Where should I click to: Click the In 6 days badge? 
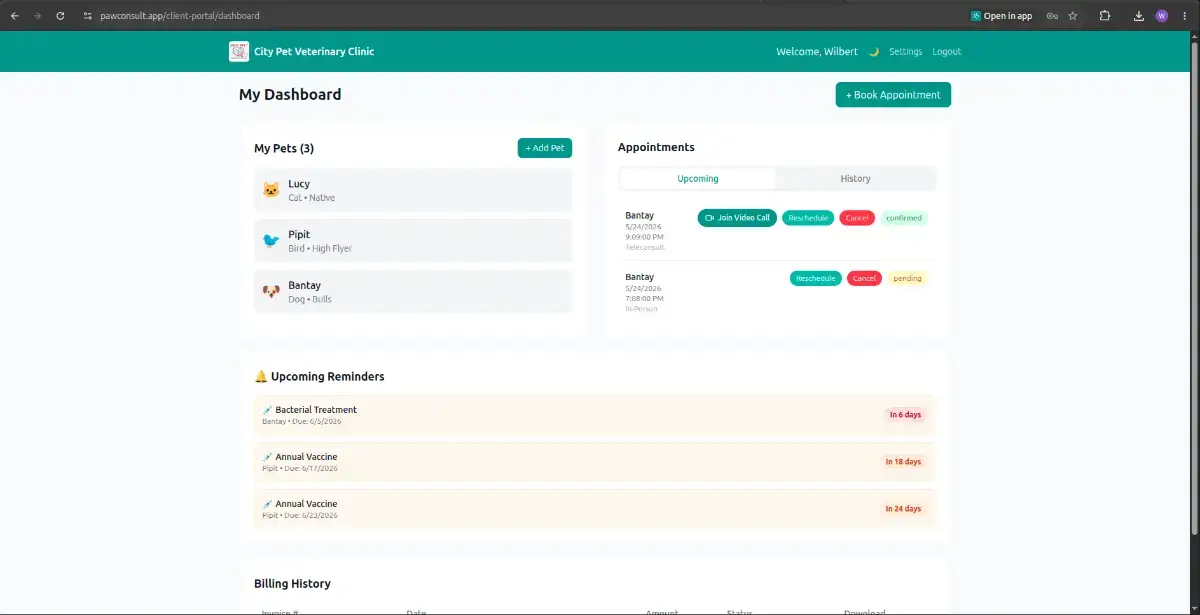pos(905,415)
